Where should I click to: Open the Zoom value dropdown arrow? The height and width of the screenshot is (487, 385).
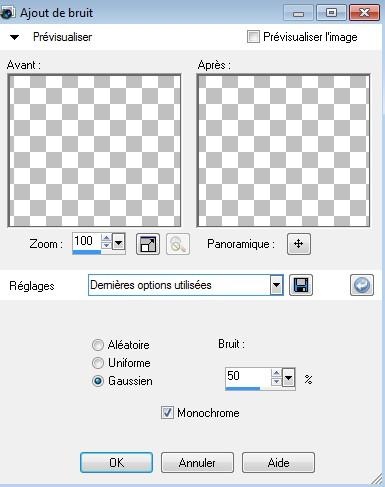point(119,241)
